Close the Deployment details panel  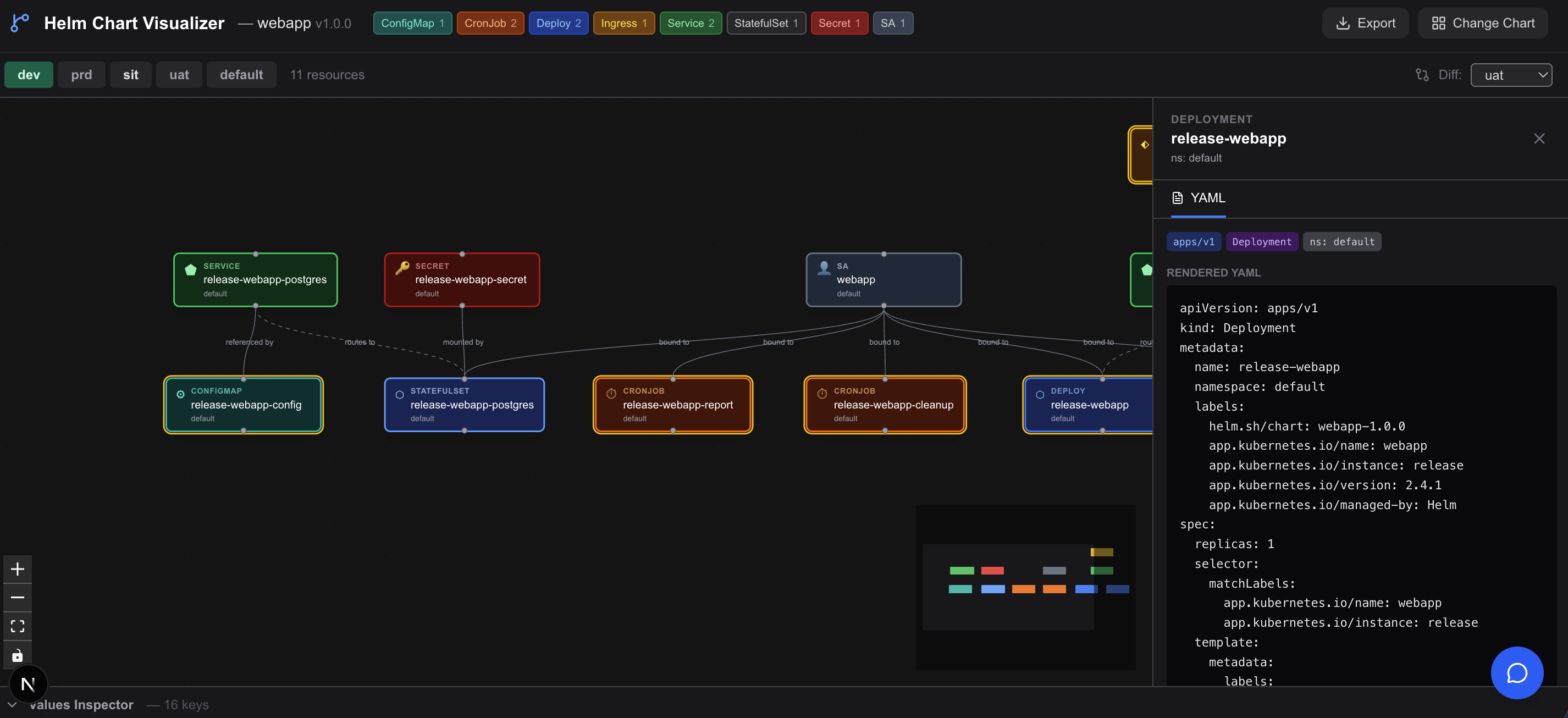coord(1539,139)
